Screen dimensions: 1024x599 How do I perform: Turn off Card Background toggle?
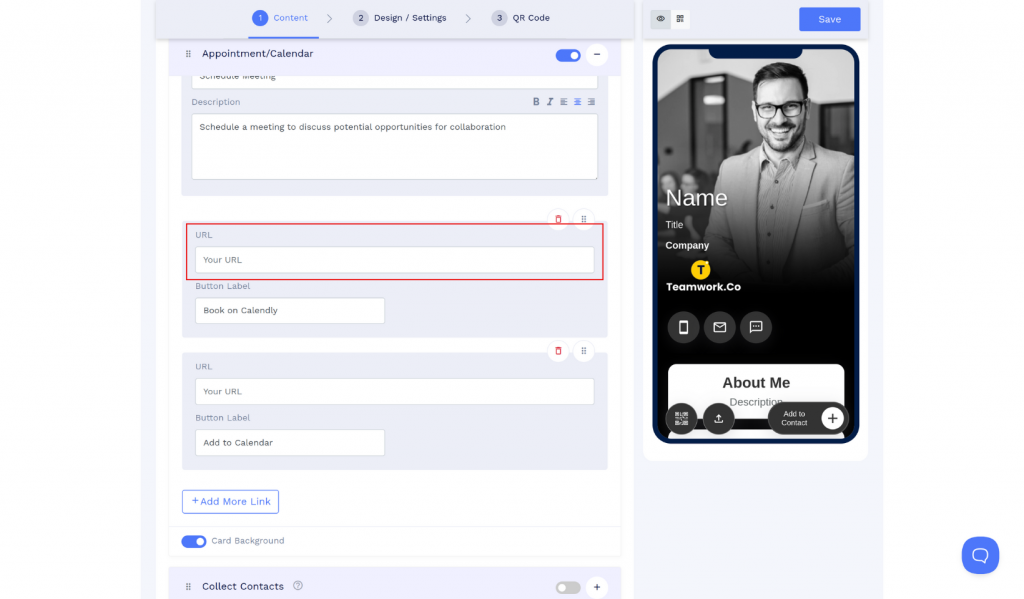(x=194, y=542)
